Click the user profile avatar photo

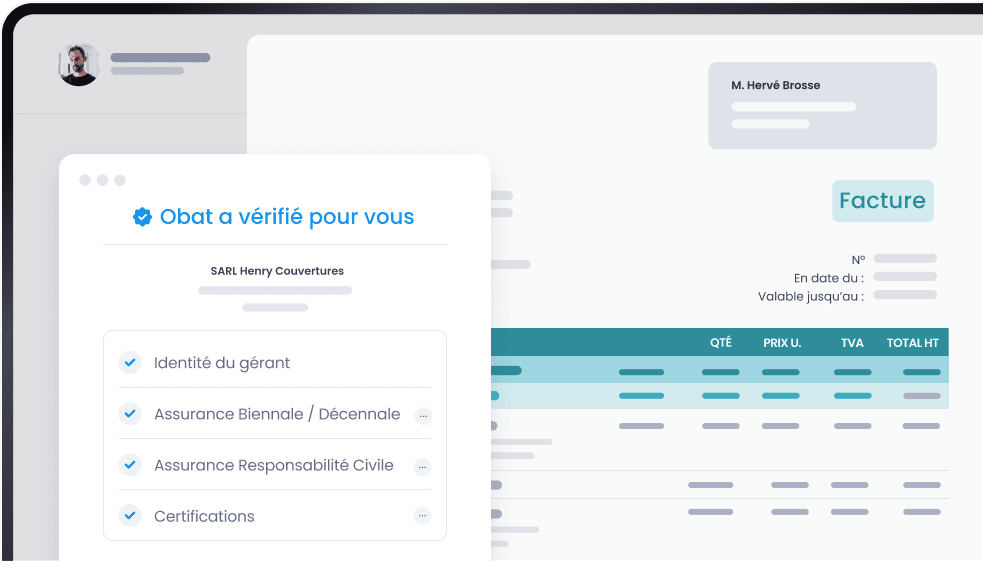[x=78, y=65]
